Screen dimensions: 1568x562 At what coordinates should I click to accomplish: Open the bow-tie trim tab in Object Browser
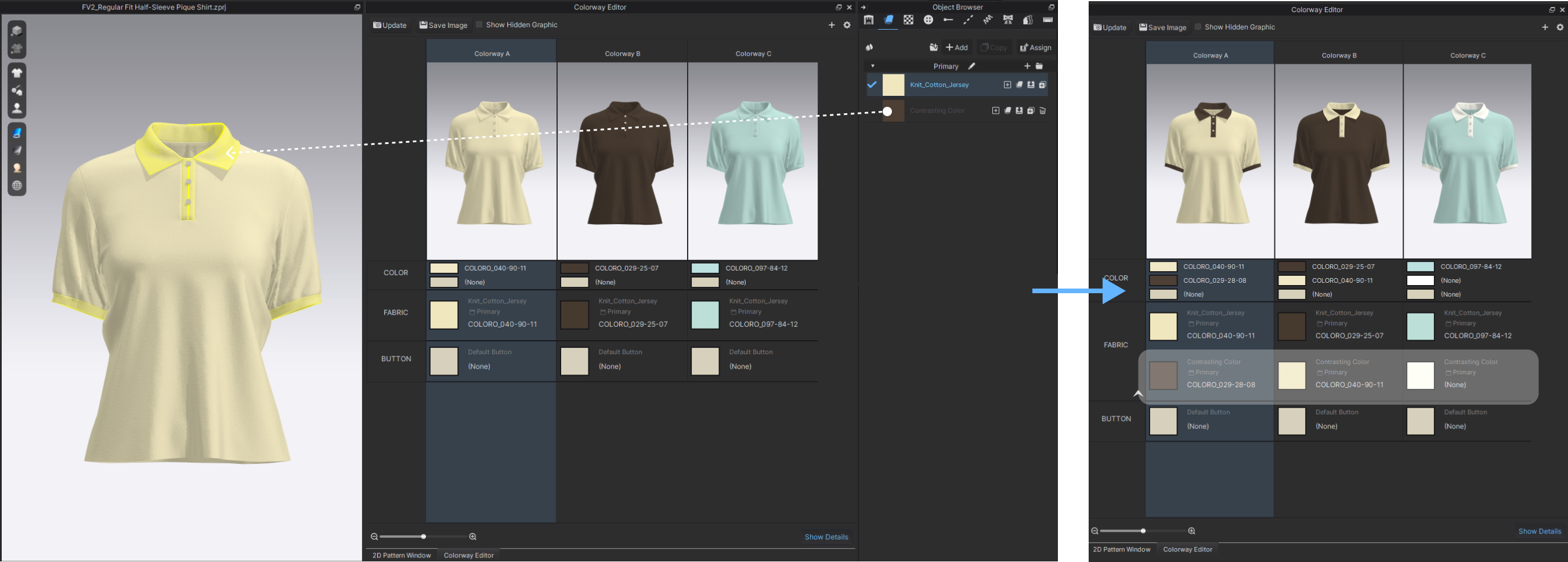click(x=1008, y=20)
